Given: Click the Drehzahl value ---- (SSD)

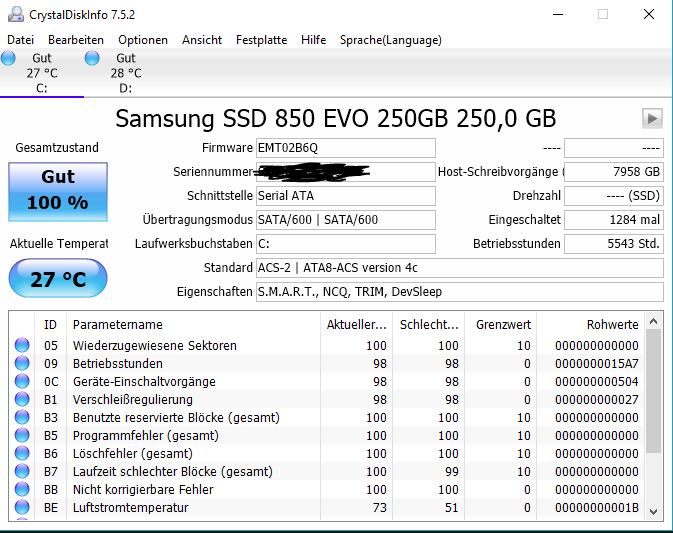Looking at the screenshot, I should (614, 196).
